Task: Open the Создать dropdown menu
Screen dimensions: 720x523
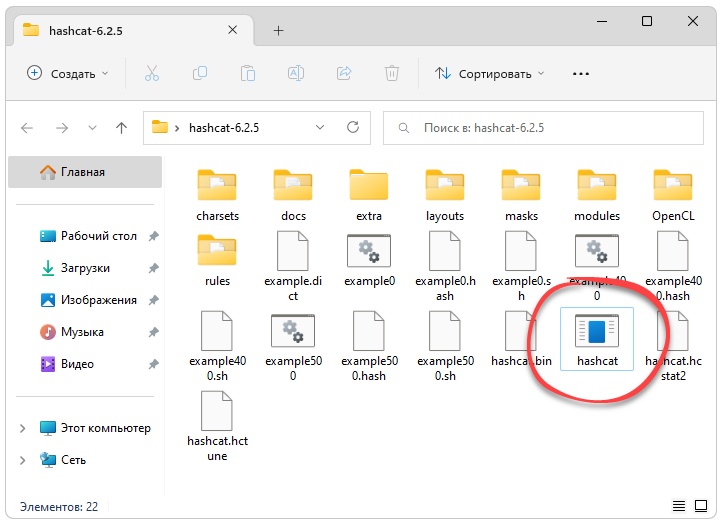Action: coord(68,73)
